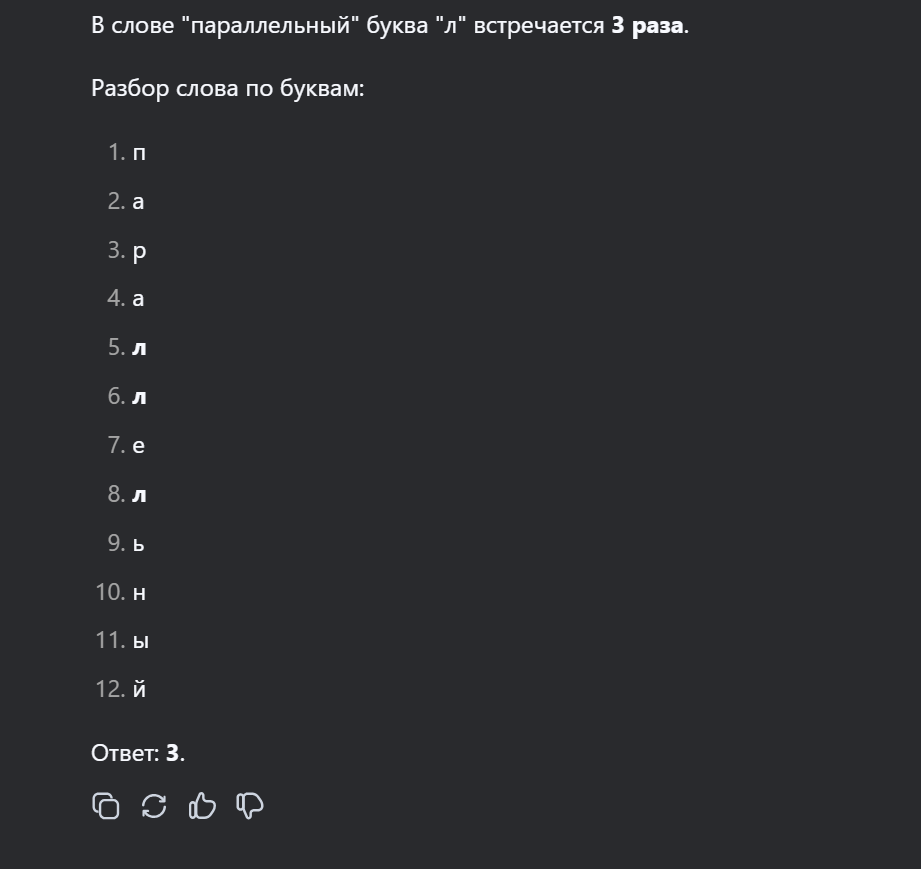Click the bold "3 раза" text
Image resolution: width=921 pixels, height=869 pixels.
(x=648, y=26)
